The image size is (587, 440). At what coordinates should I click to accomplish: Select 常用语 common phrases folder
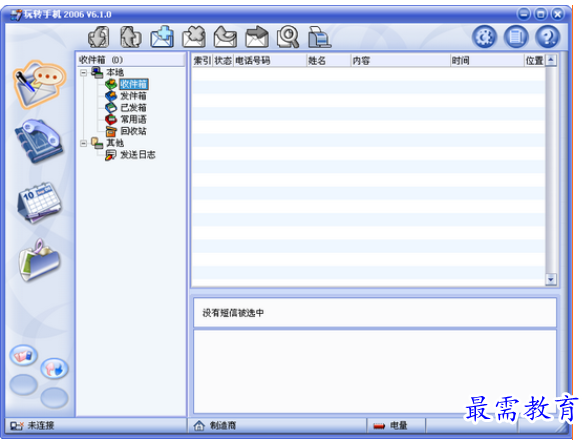133,119
